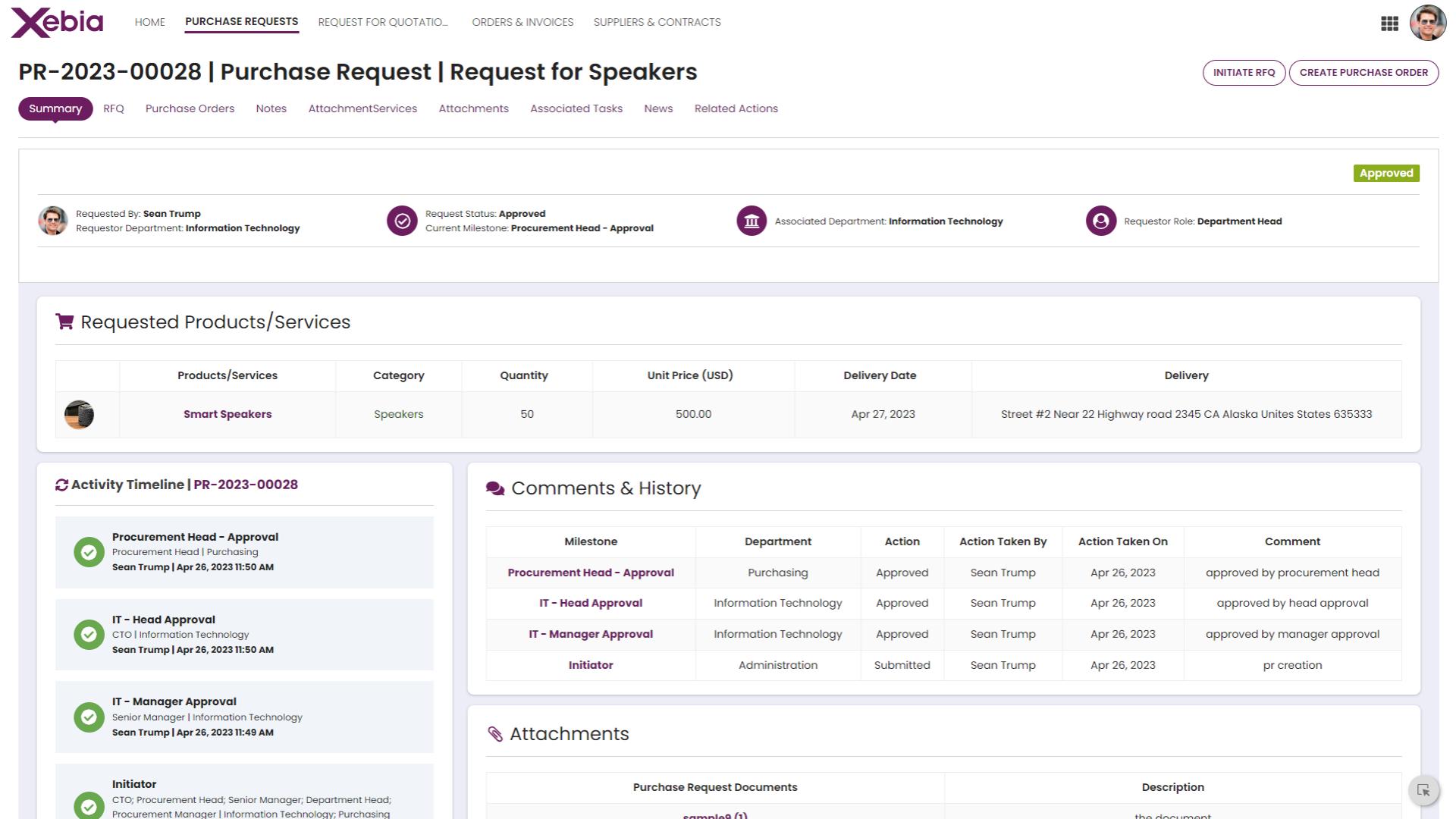Open the apps grid icon
Viewport: 1456px width, 819px height.
[1389, 24]
